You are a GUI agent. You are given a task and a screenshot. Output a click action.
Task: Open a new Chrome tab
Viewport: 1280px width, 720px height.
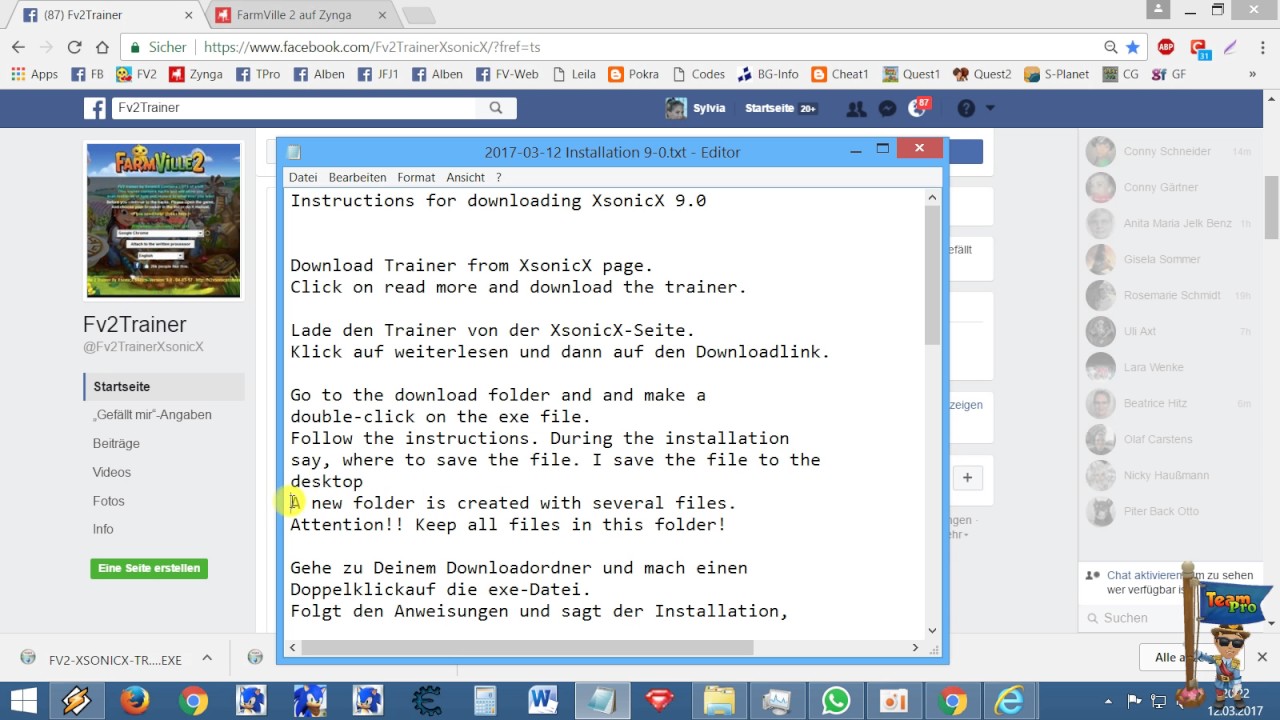tap(418, 15)
